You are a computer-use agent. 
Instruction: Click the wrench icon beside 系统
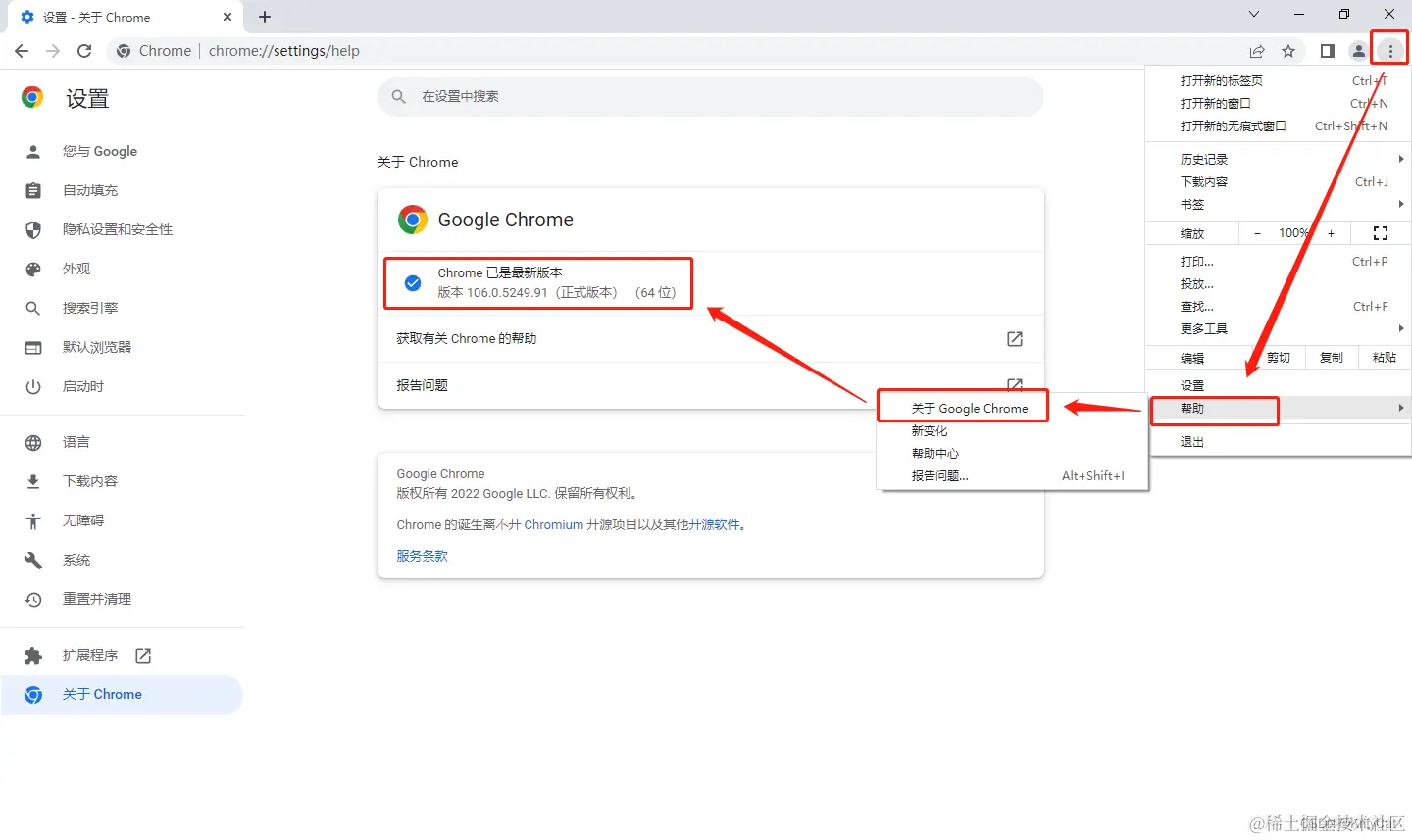pyautogui.click(x=33, y=560)
